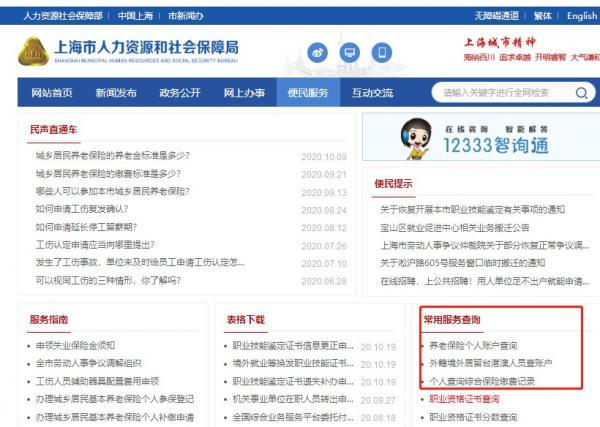Switch to 繁体 traditional Chinese

click(543, 16)
